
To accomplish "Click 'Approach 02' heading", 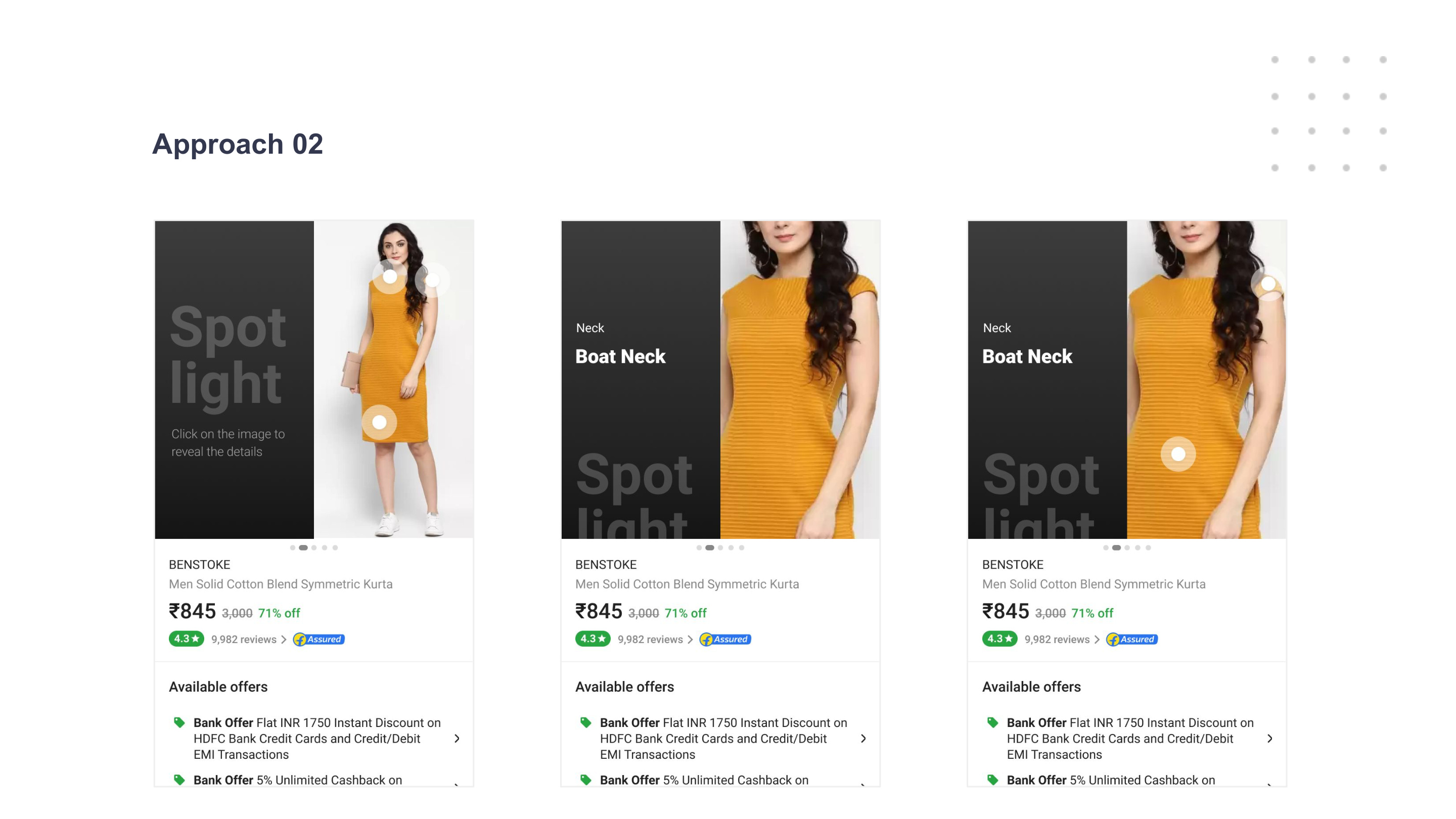I will (238, 144).
